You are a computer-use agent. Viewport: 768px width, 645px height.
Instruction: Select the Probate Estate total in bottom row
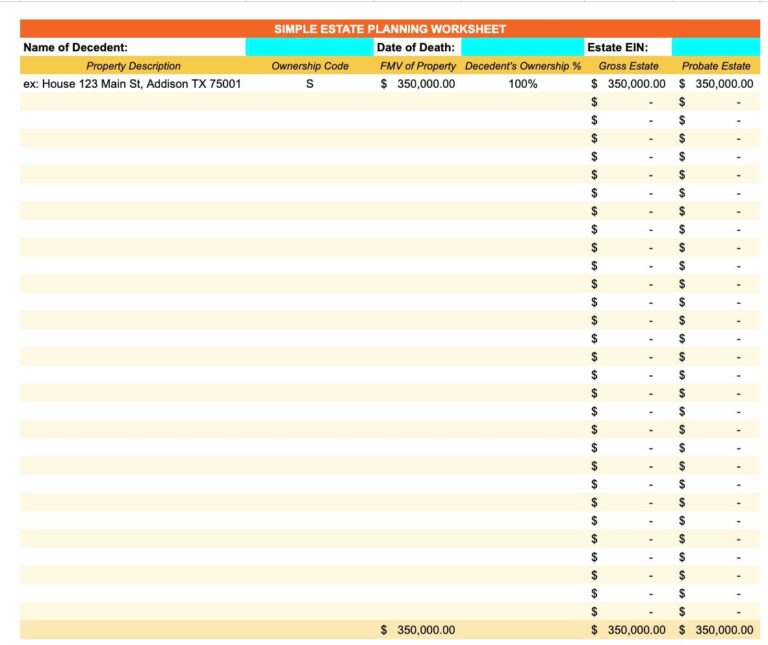(x=715, y=630)
